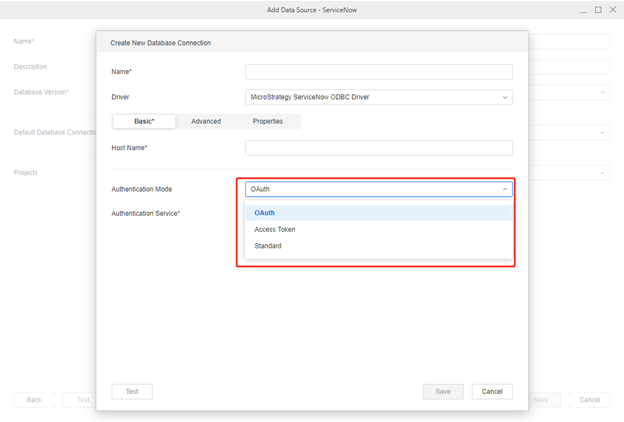Choose OAuth from the authentication list

tap(378, 213)
